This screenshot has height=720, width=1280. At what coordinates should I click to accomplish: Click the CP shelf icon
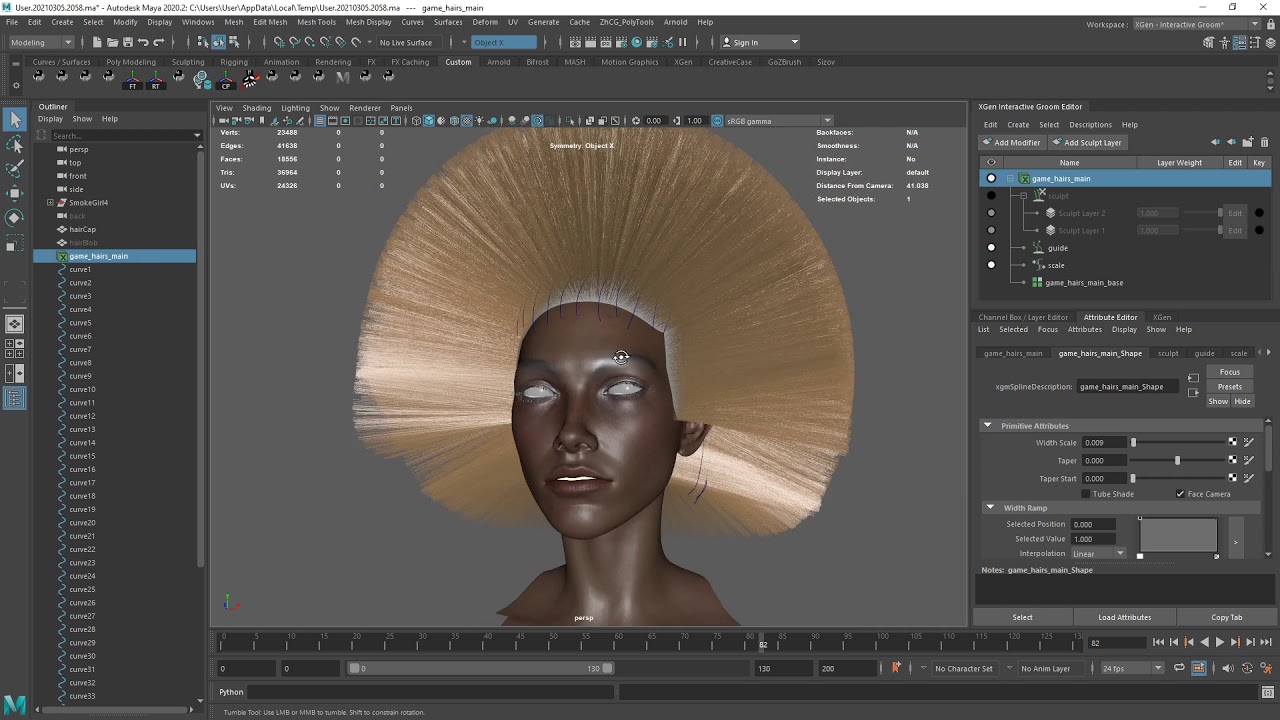coord(226,80)
